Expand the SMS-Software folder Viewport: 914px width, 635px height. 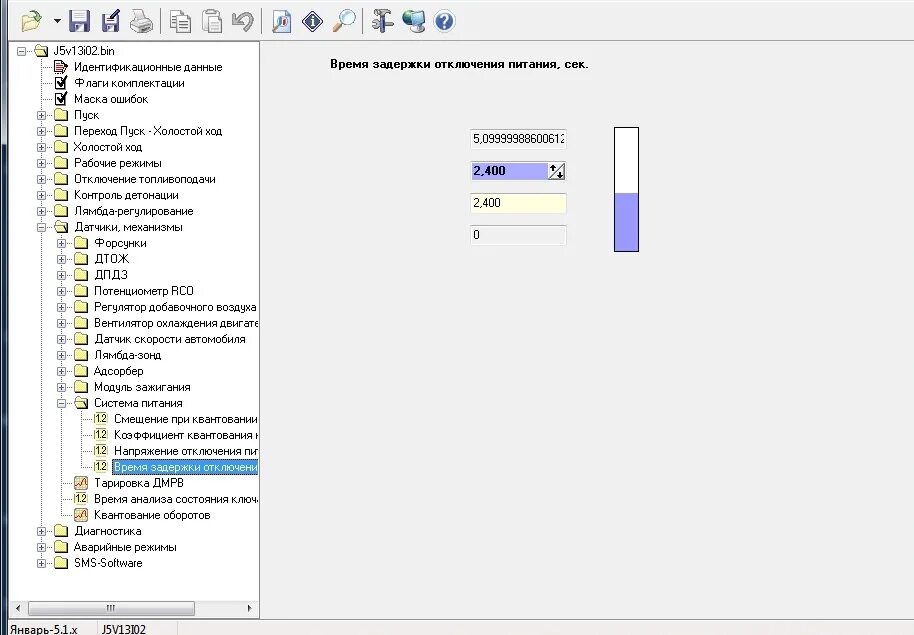point(41,563)
